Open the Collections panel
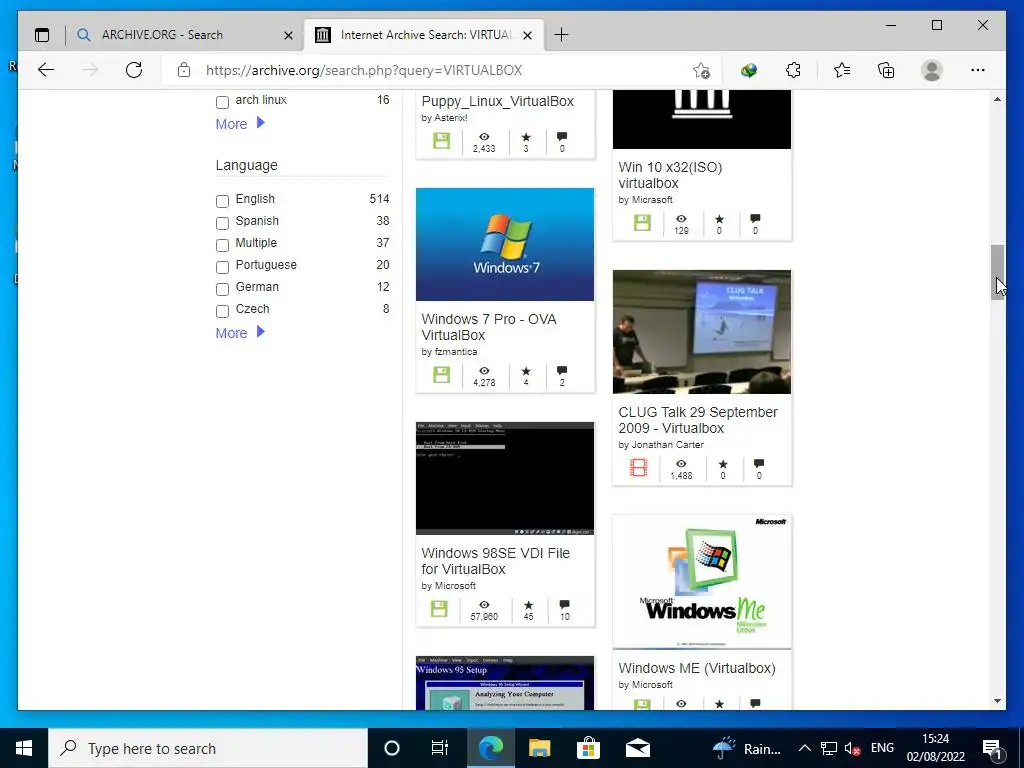Image resolution: width=1024 pixels, height=768 pixels. pyautogui.click(x=886, y=70)
